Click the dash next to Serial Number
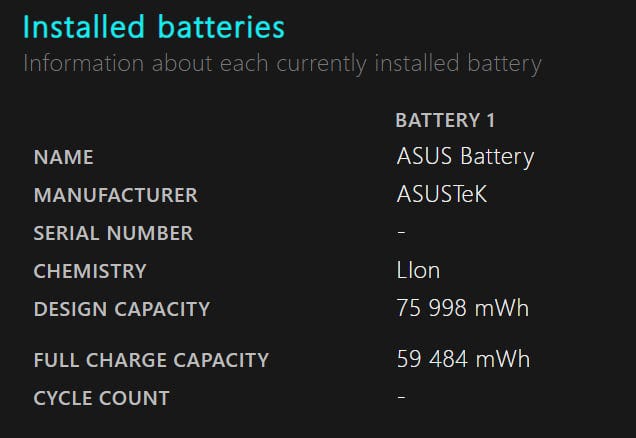 401,232
